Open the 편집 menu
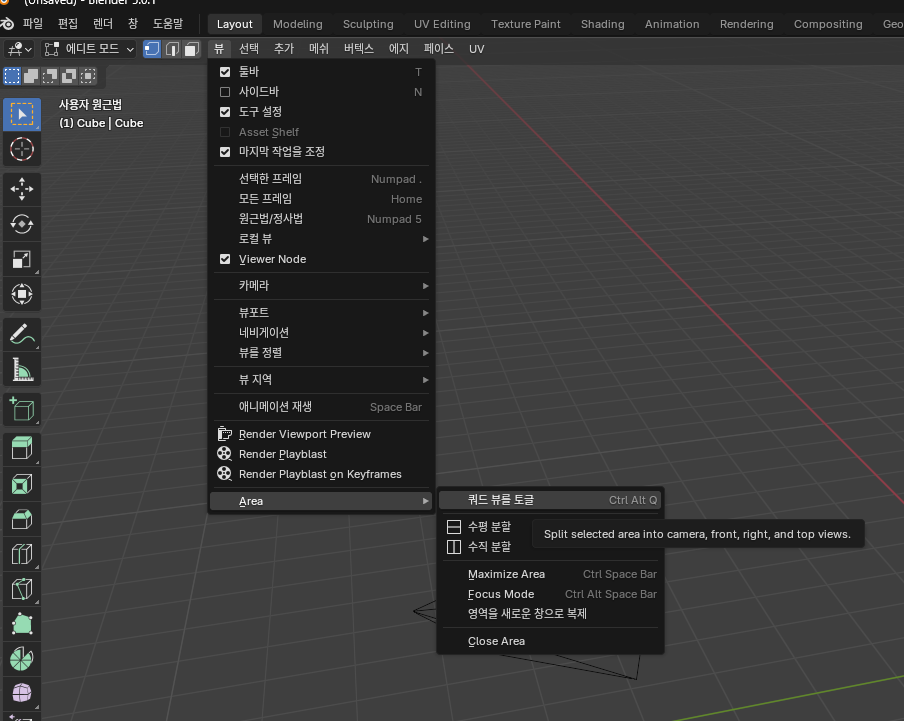This screenshot has height=721, width=904. point(68,24)
